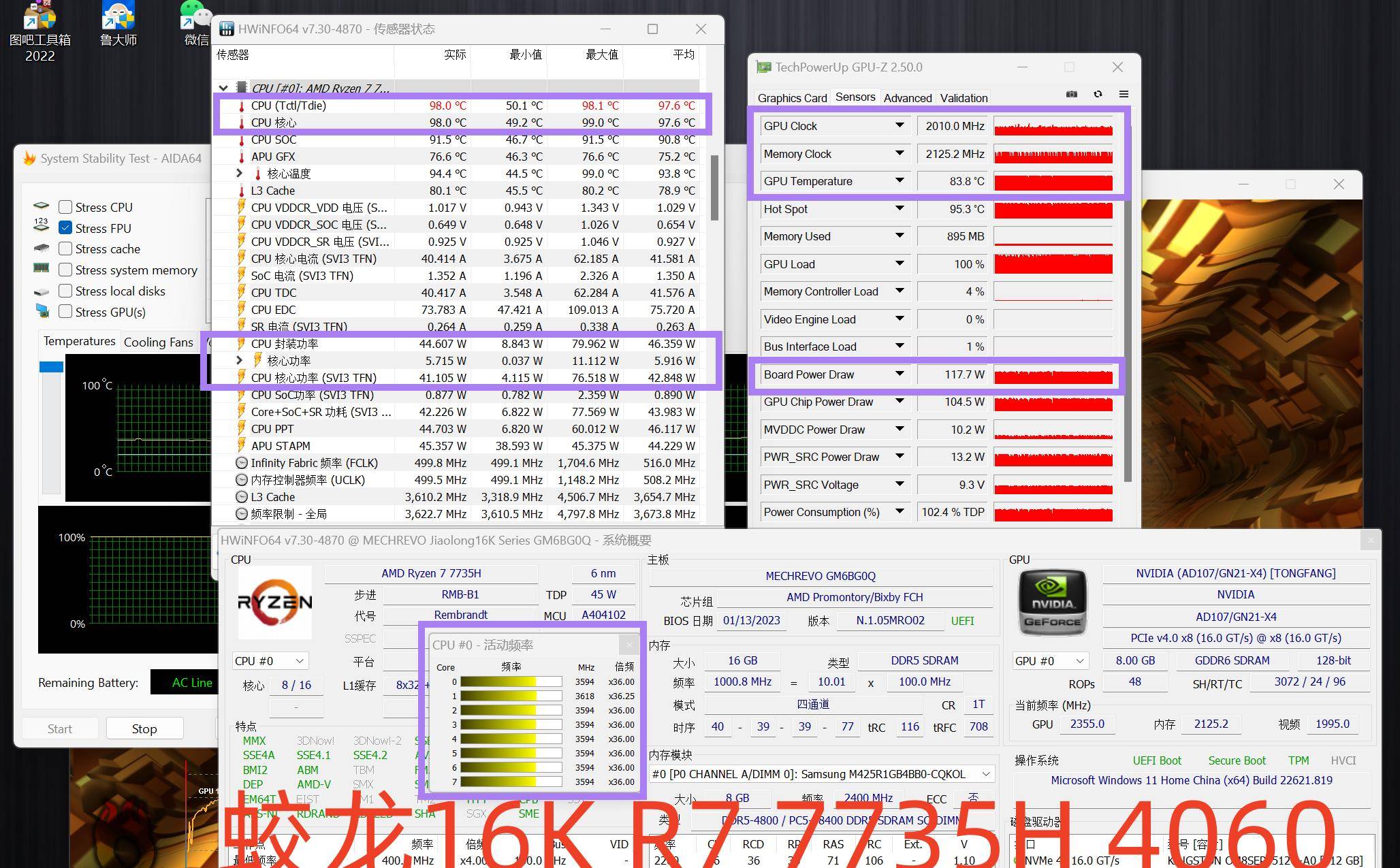1400x868 pixels.
Task: Open the GPU-Z Validation tab
Action: [x=964, y=98]
